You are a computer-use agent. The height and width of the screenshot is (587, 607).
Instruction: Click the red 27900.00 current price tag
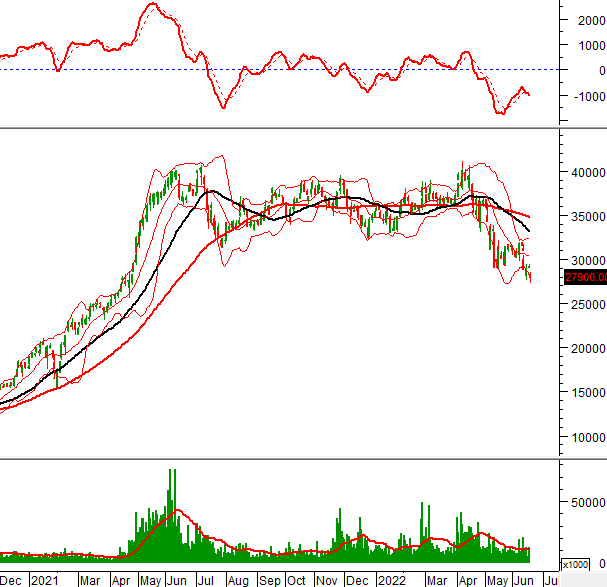tap(585, 278)
